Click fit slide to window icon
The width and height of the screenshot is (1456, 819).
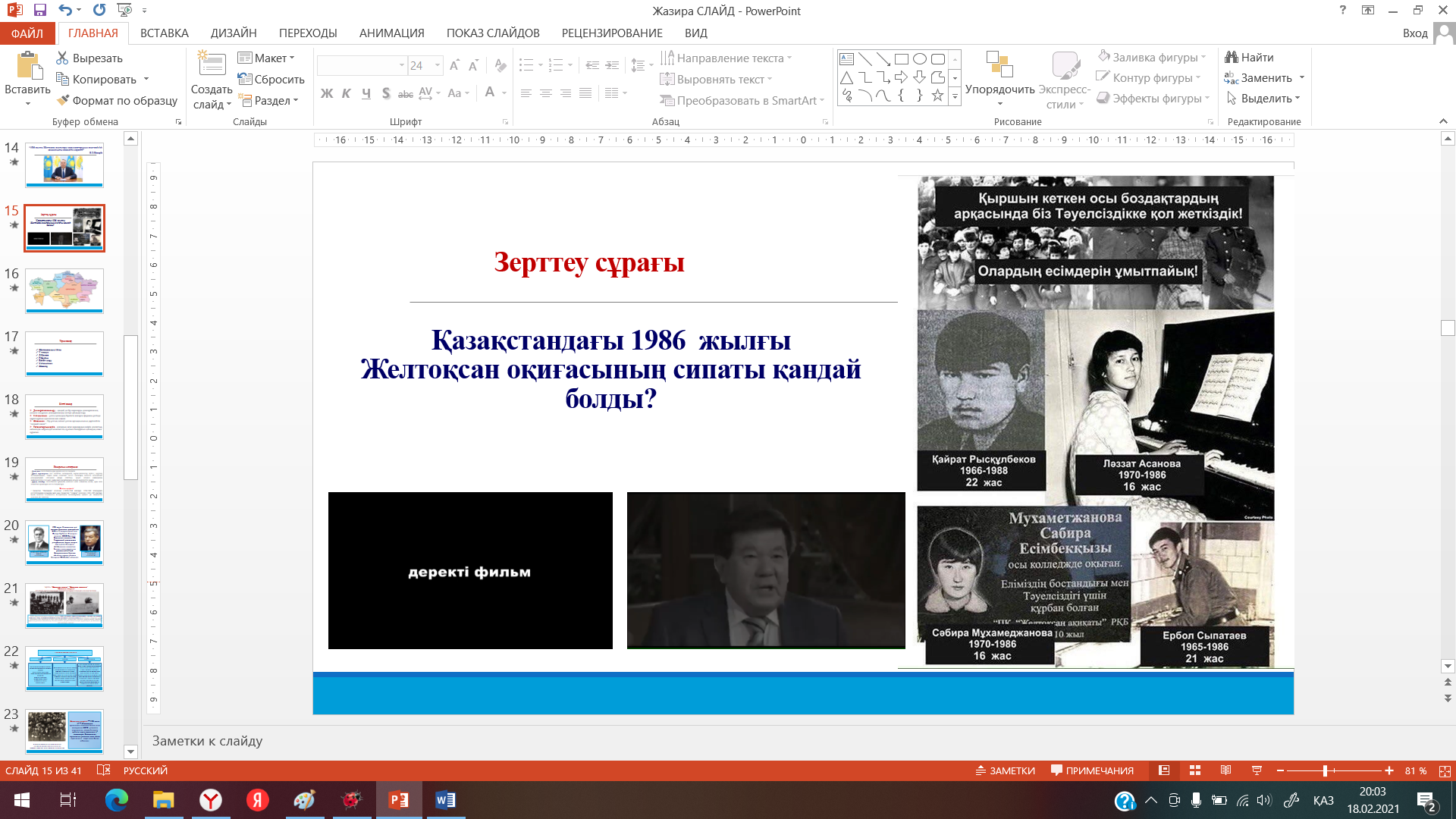(x=1444, y=770)
